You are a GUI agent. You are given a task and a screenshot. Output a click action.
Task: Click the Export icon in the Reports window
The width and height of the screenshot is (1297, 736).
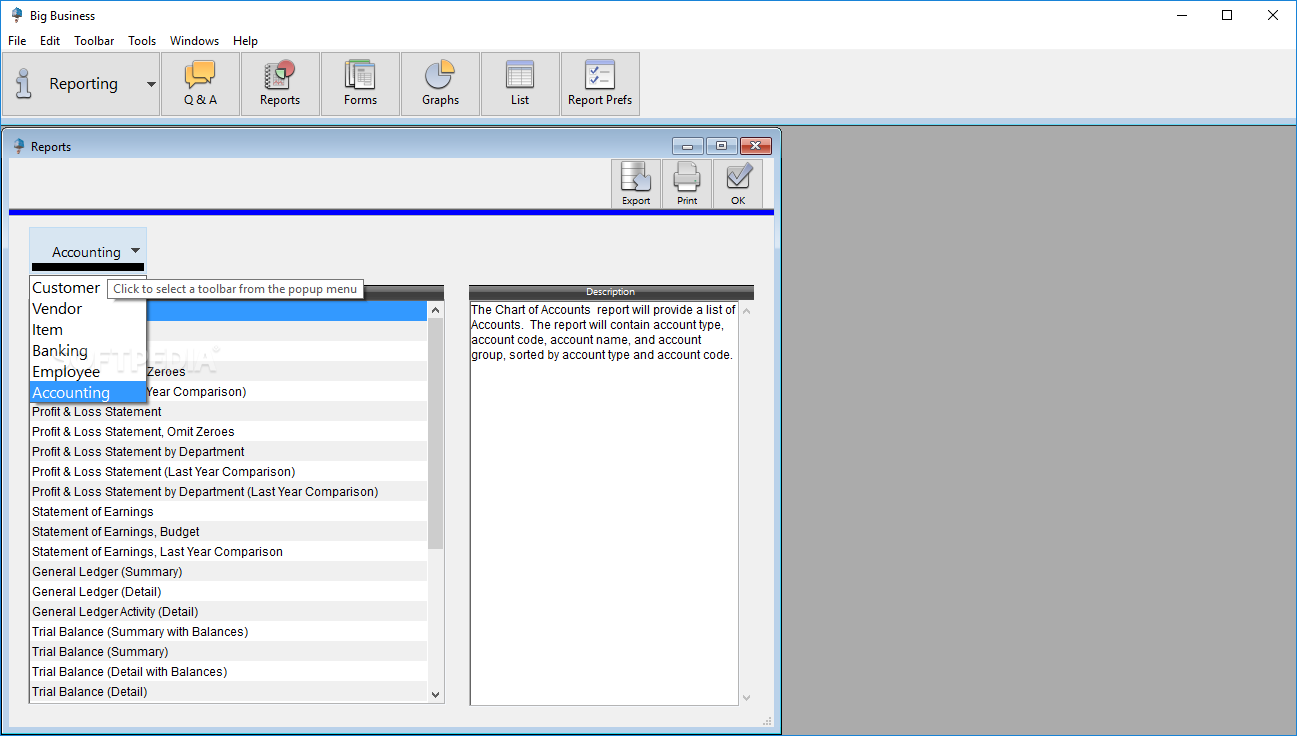coord(636,184)
